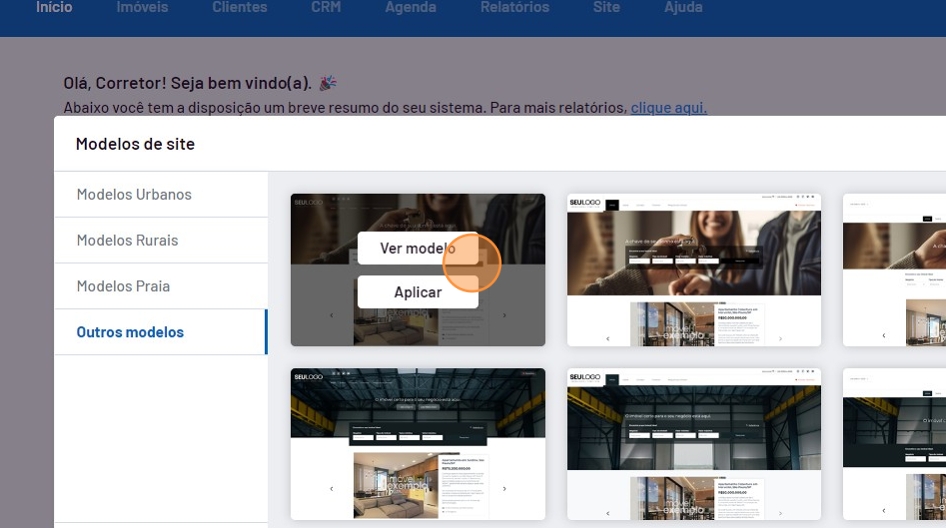The height and width of the screenshot is (528, 946).
Task: Select the partially visible warehouse template at right edge
Action: 894,444
